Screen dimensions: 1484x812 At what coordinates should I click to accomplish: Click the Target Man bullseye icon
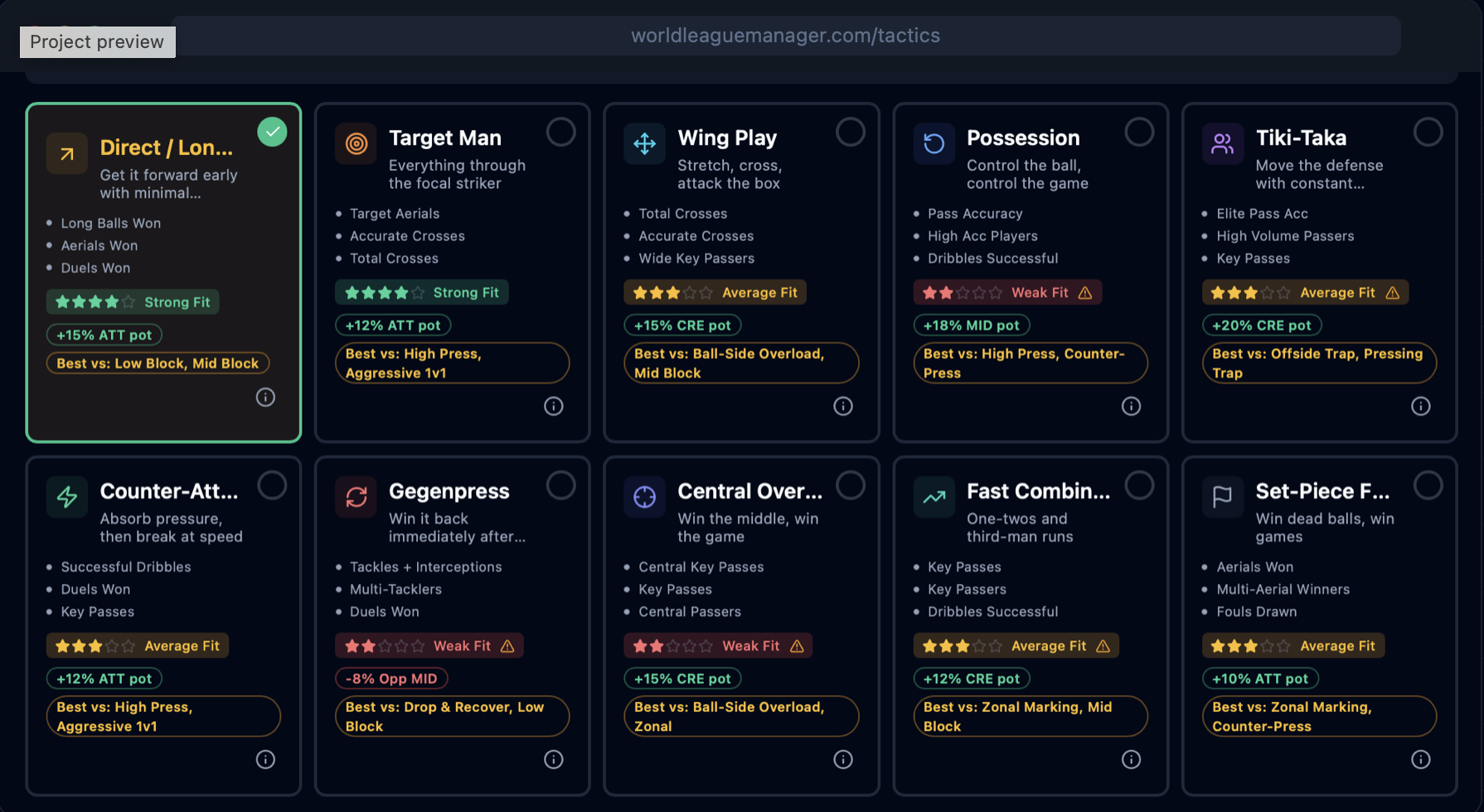coord(356,144)
